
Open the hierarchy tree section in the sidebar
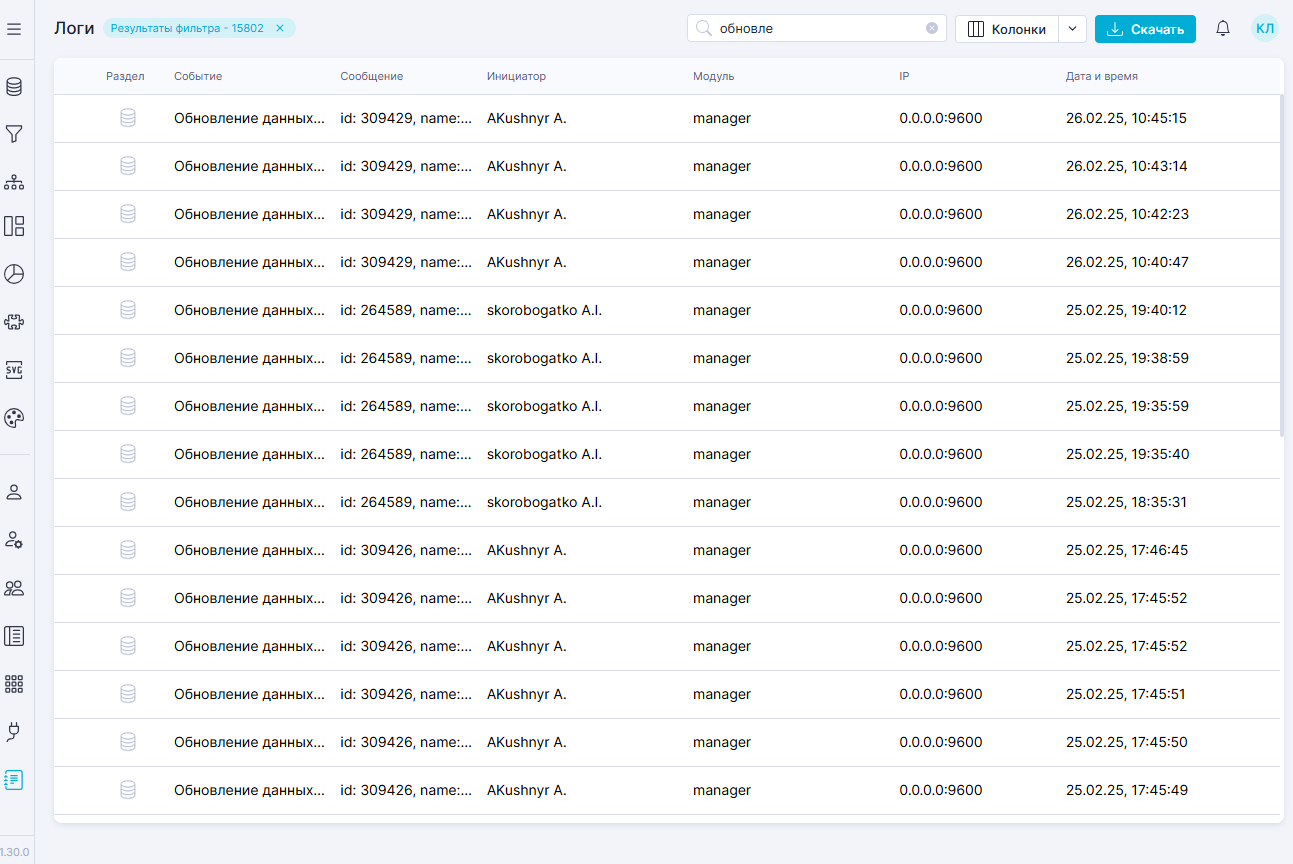coord(14,182)
